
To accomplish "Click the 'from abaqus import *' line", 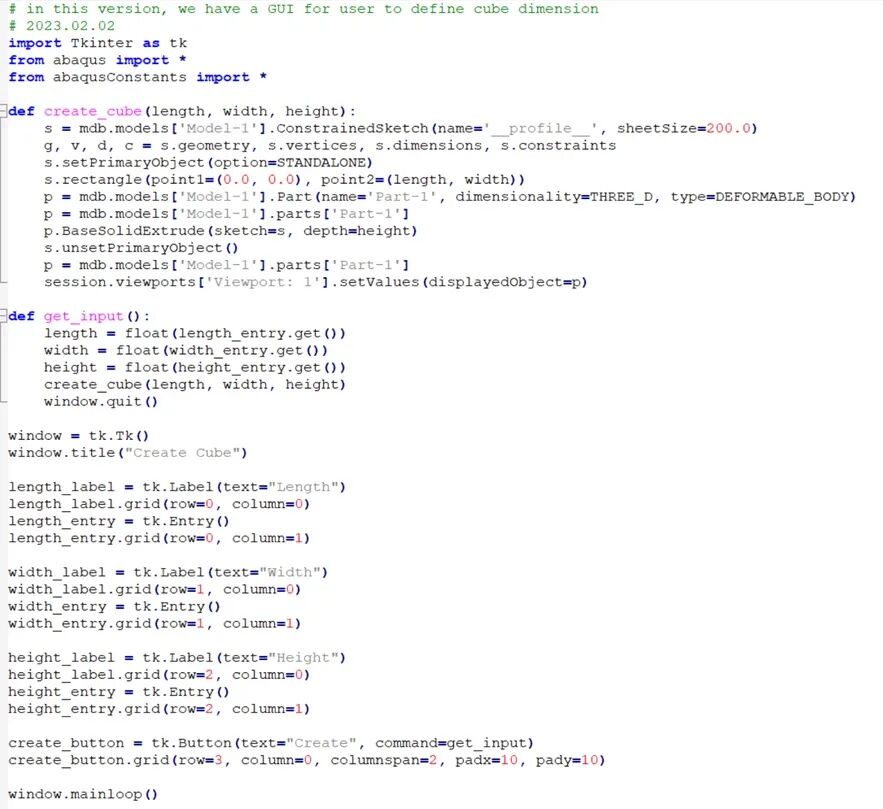I will (x=97, y=60).
